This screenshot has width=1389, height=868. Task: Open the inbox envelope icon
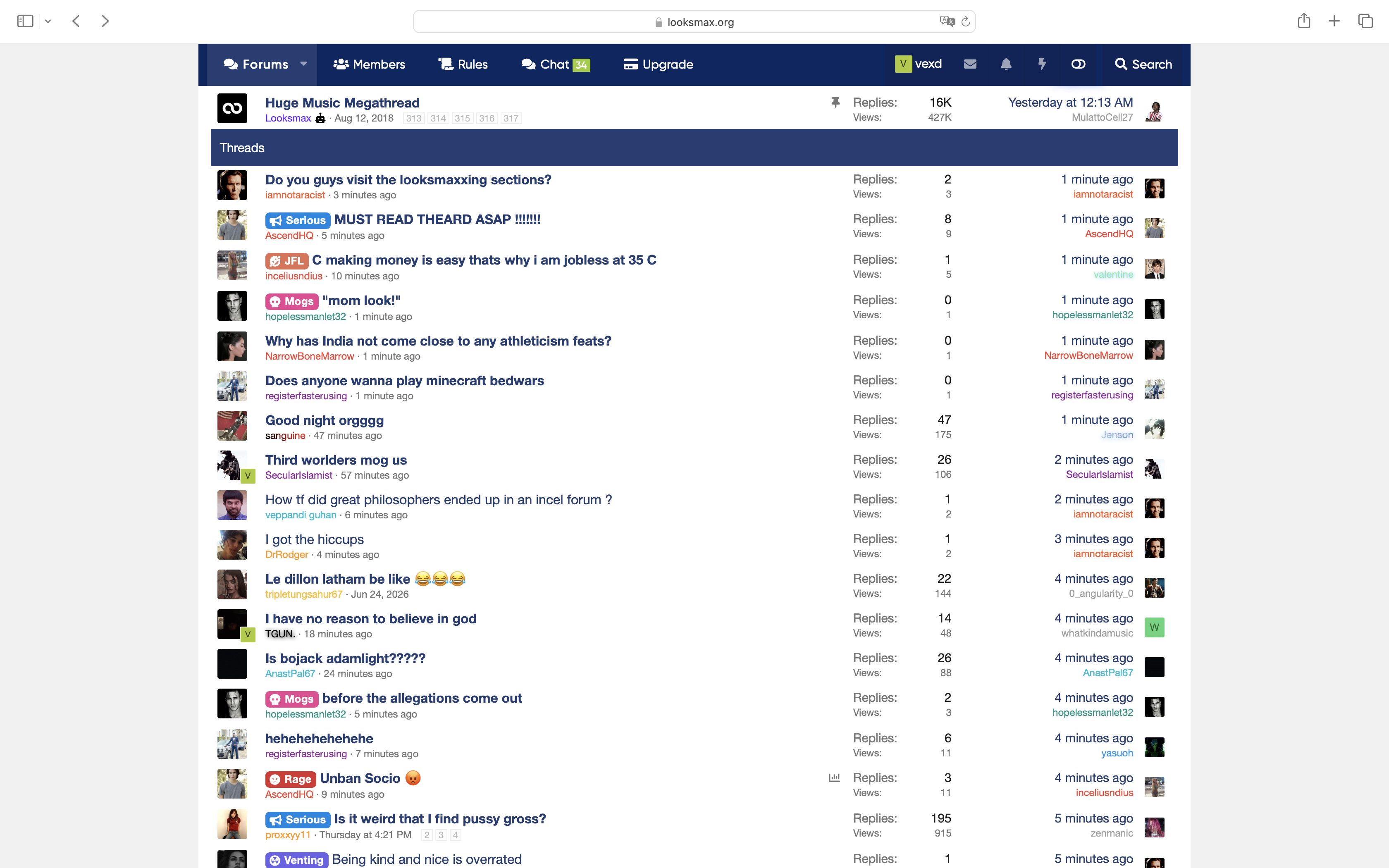(970, 64)
